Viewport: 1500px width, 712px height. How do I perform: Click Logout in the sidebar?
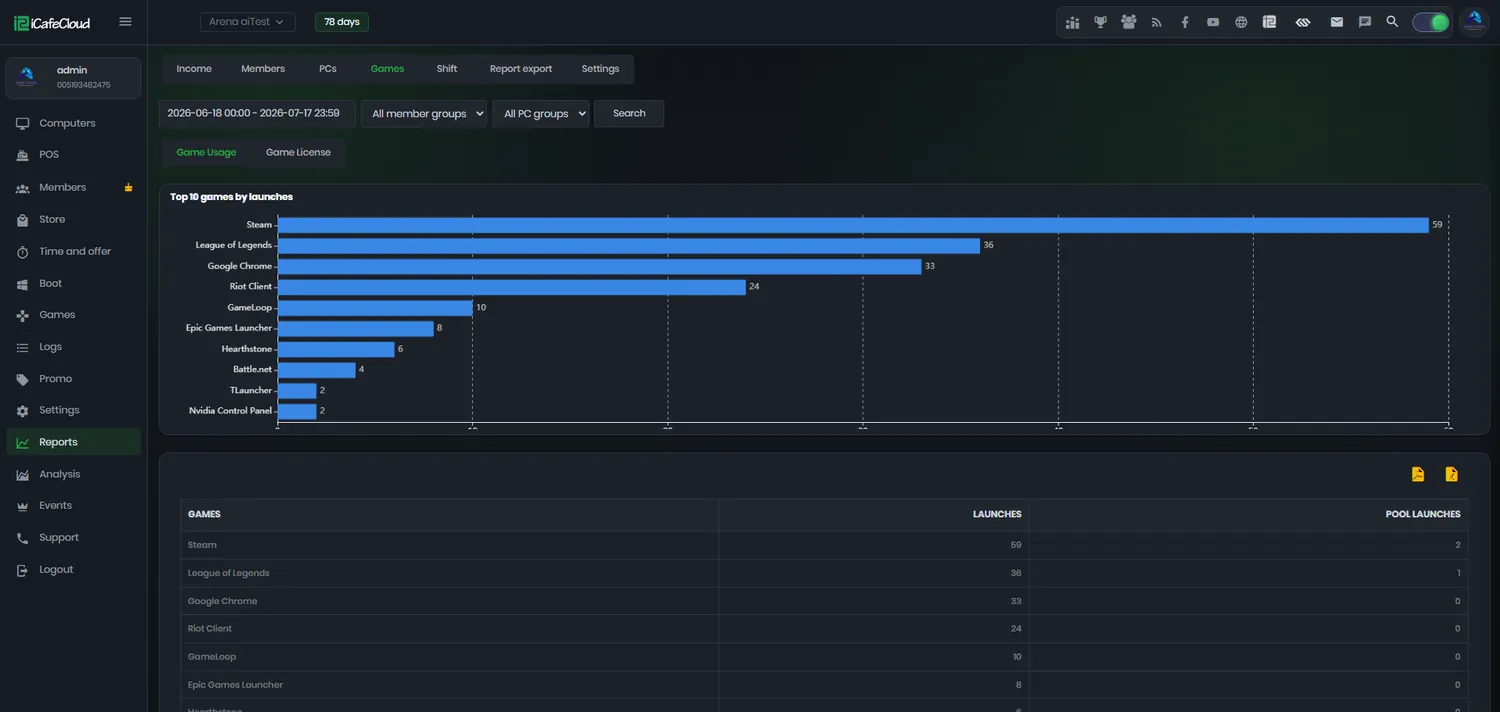[73, 570]
